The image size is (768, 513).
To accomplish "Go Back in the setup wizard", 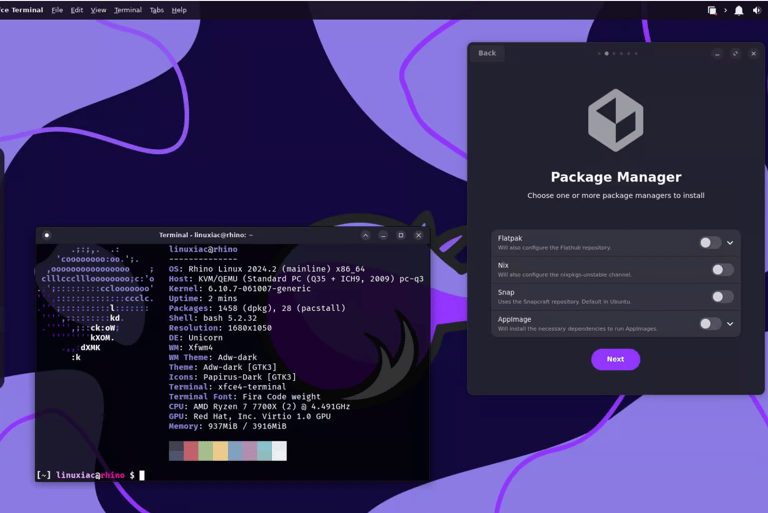I will pos(487,53).
